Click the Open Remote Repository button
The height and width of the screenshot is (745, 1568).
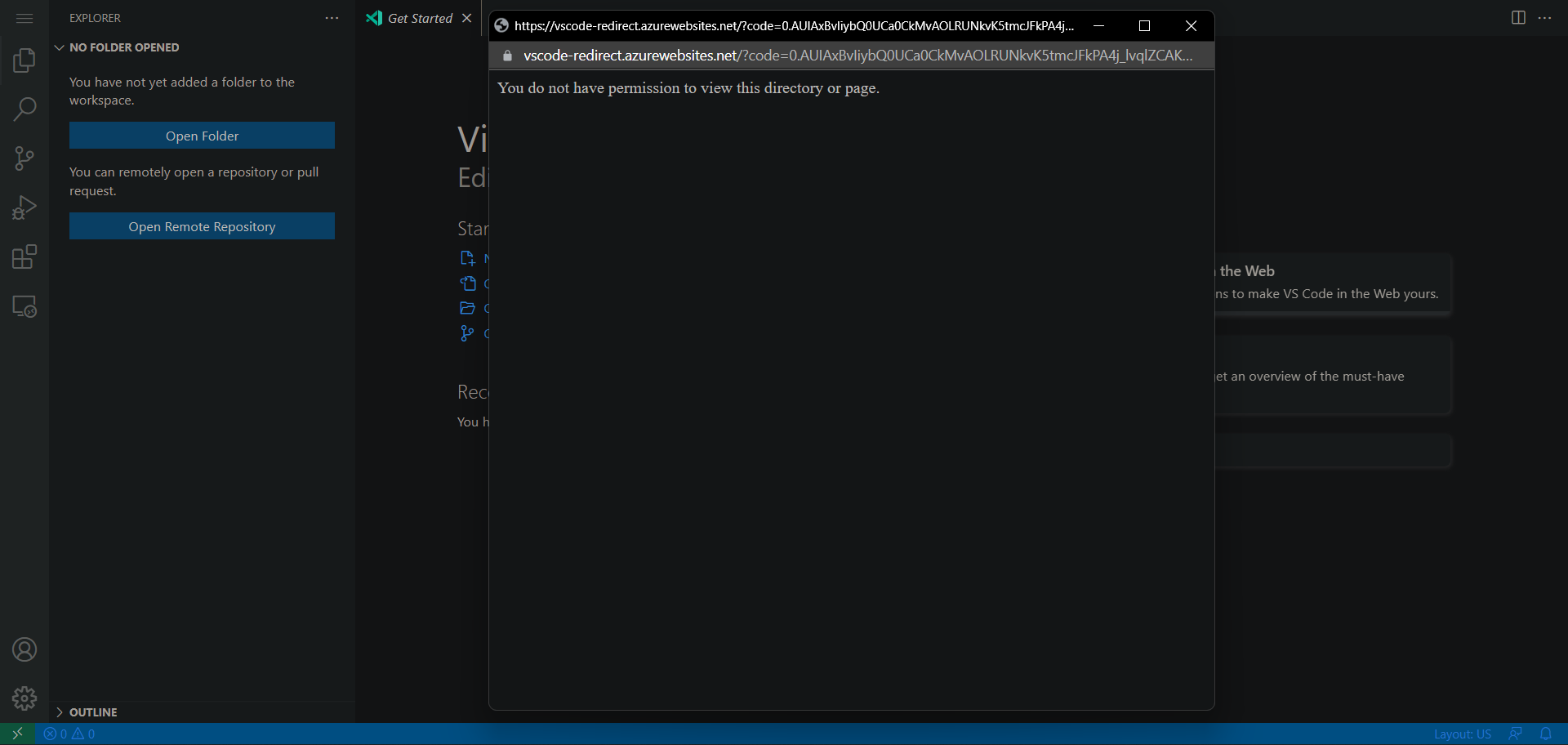201,226
